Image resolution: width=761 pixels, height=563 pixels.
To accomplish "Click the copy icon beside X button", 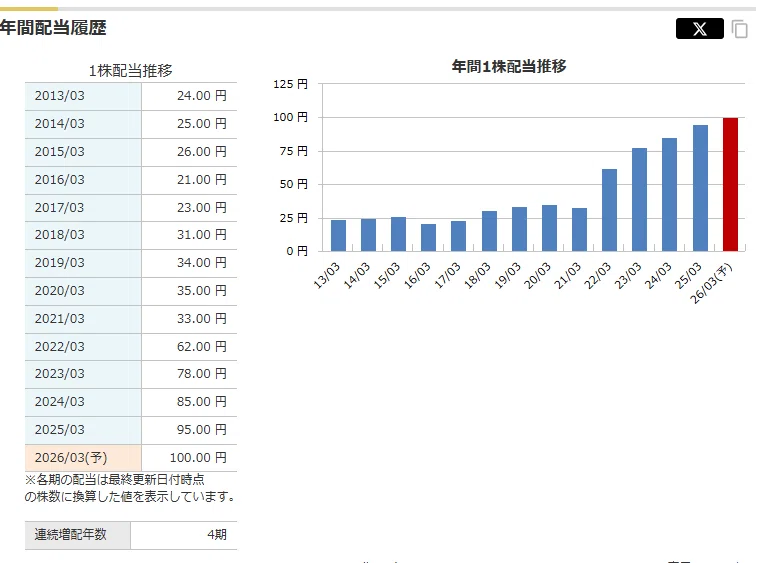I will tap(739, 29).
